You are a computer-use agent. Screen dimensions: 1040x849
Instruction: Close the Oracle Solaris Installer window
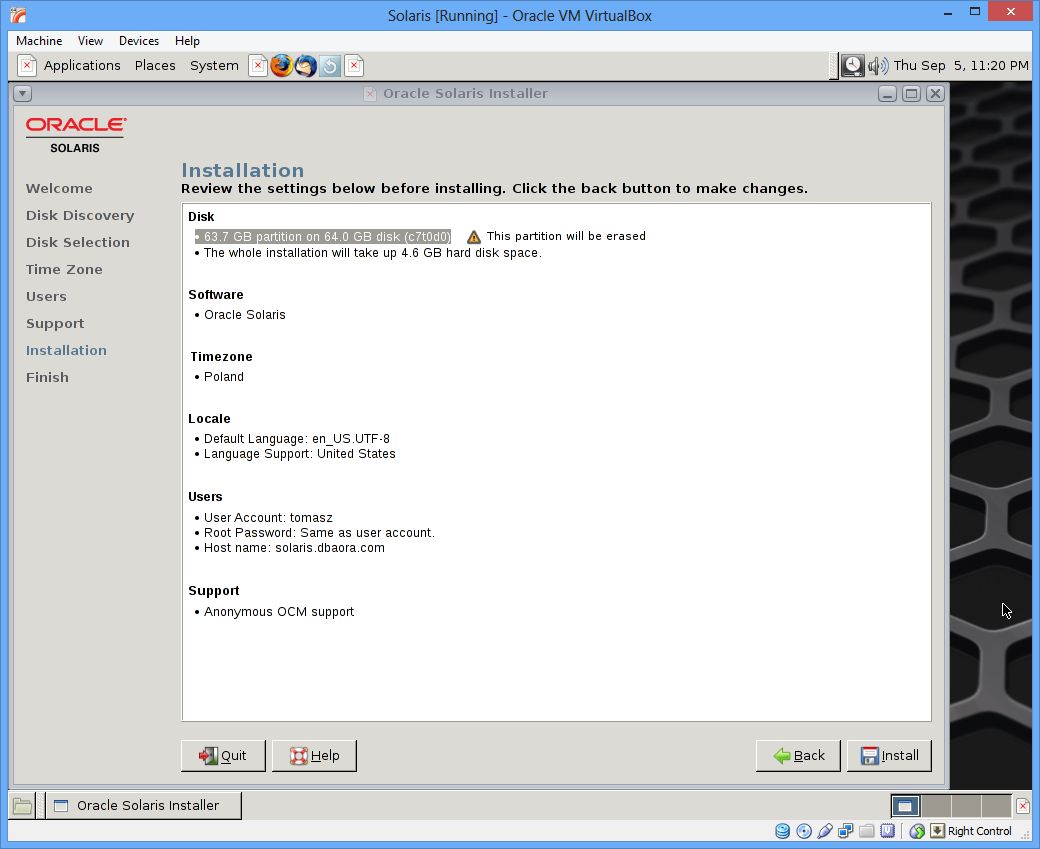click(935, 94)
